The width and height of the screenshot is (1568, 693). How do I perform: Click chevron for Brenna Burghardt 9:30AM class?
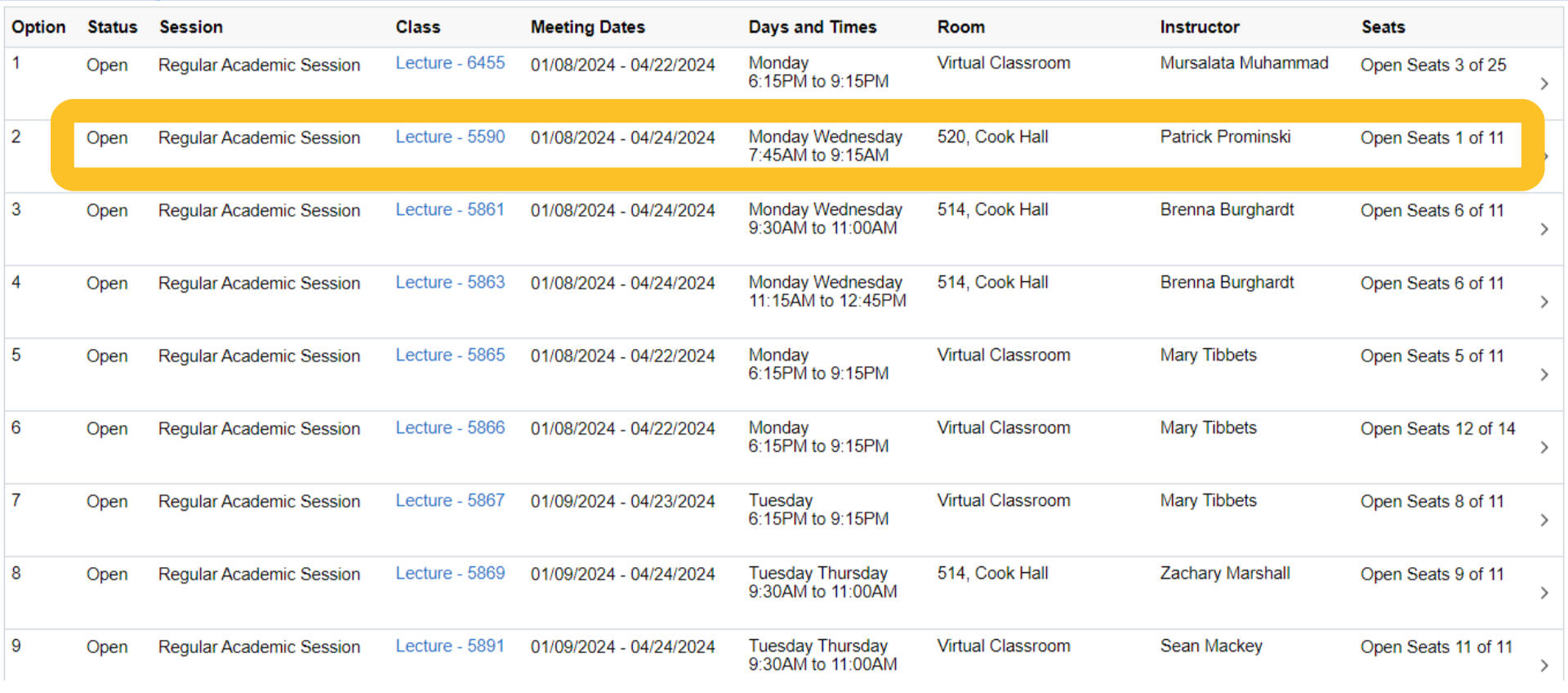(x=1543, y=230)
